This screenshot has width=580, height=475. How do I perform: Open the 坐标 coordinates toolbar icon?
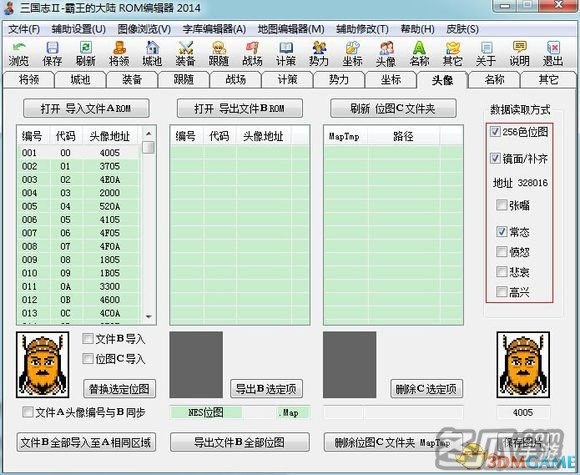353,54
